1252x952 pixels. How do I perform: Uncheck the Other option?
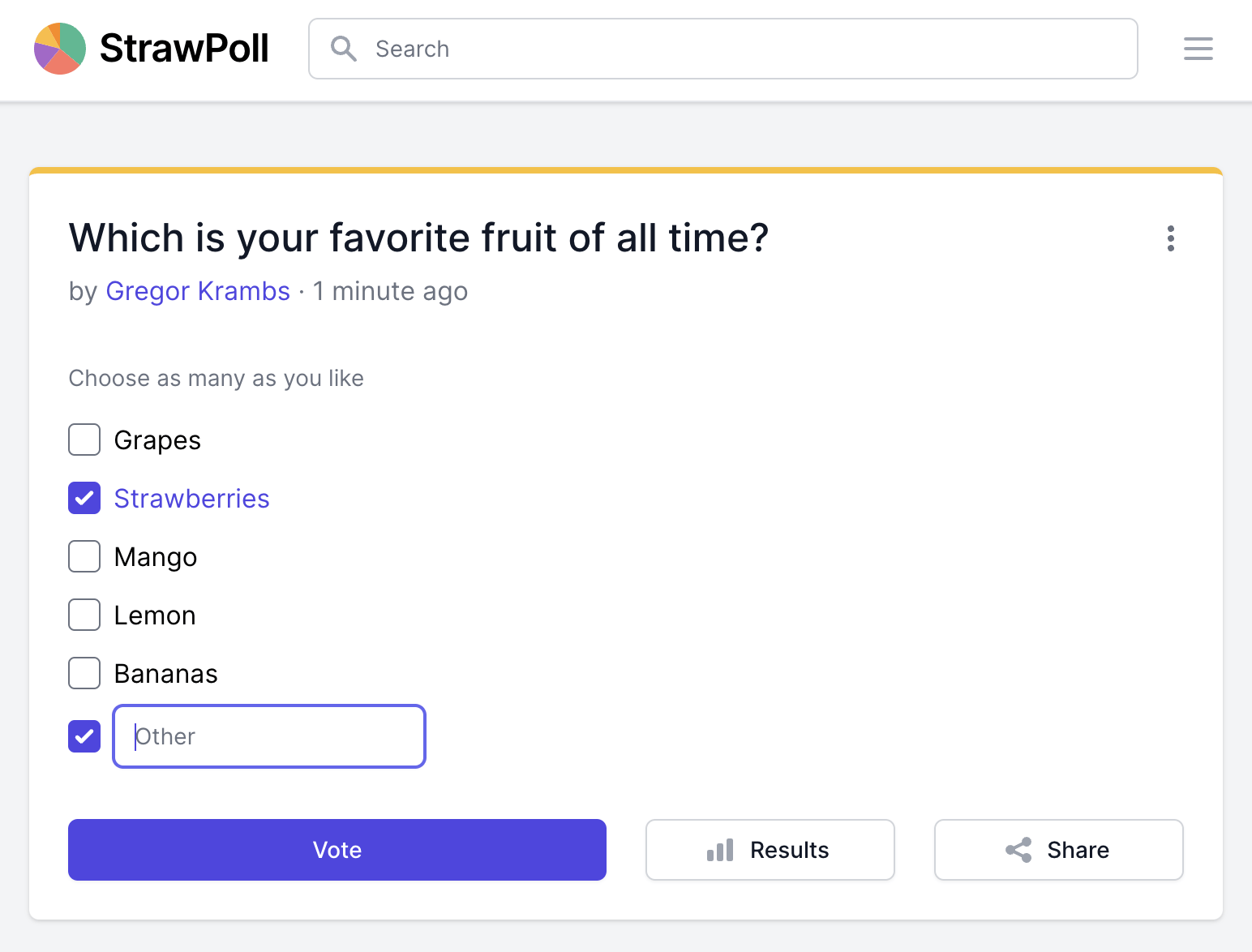pos(84,736)
